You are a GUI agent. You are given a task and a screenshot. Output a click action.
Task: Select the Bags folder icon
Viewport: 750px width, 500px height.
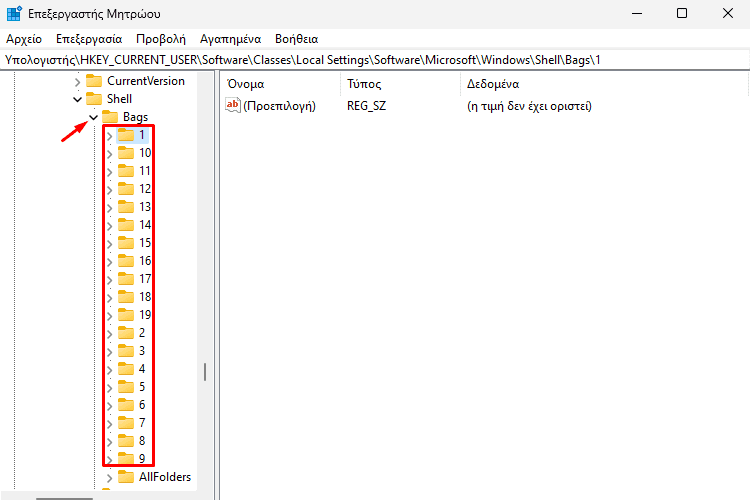(x=110, y=117)
